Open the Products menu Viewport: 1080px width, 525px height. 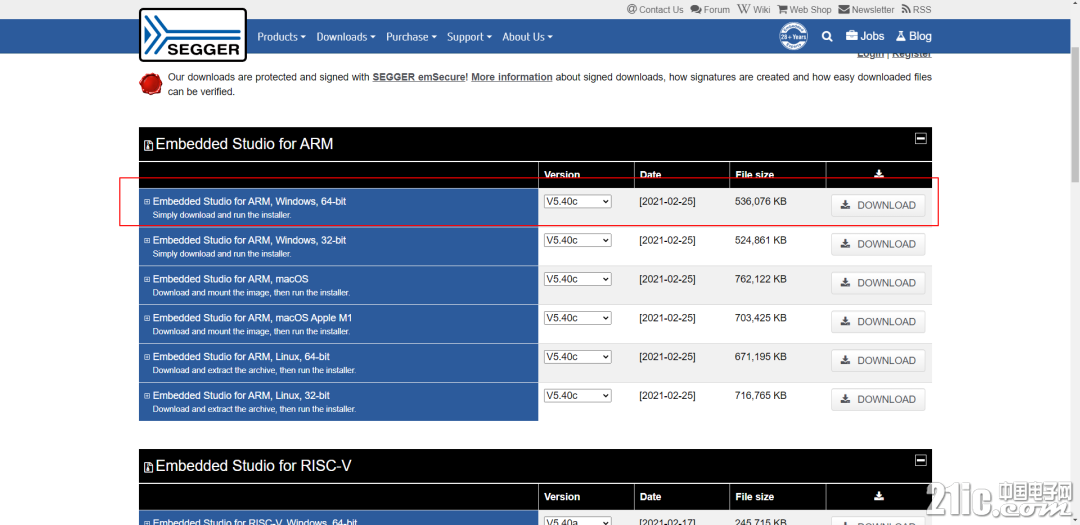pyautogui.click(x=281, y=37)
